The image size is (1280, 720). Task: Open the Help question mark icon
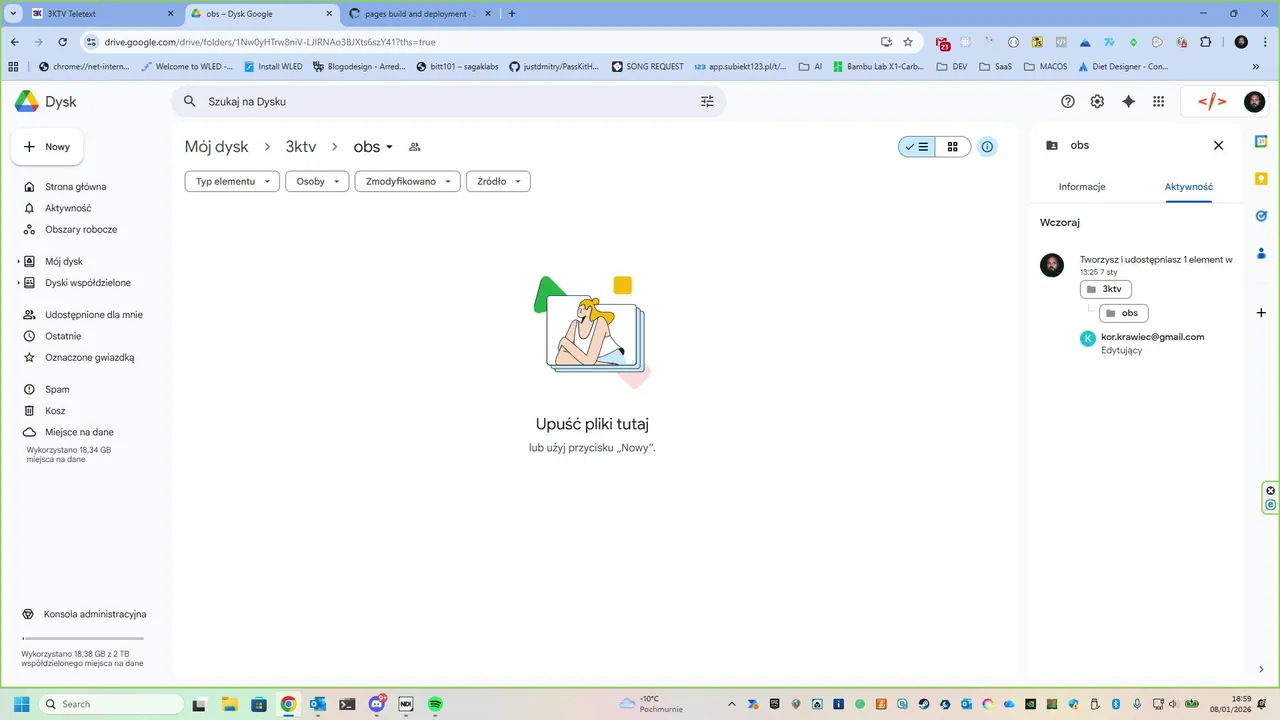(x=1068, y=101)
